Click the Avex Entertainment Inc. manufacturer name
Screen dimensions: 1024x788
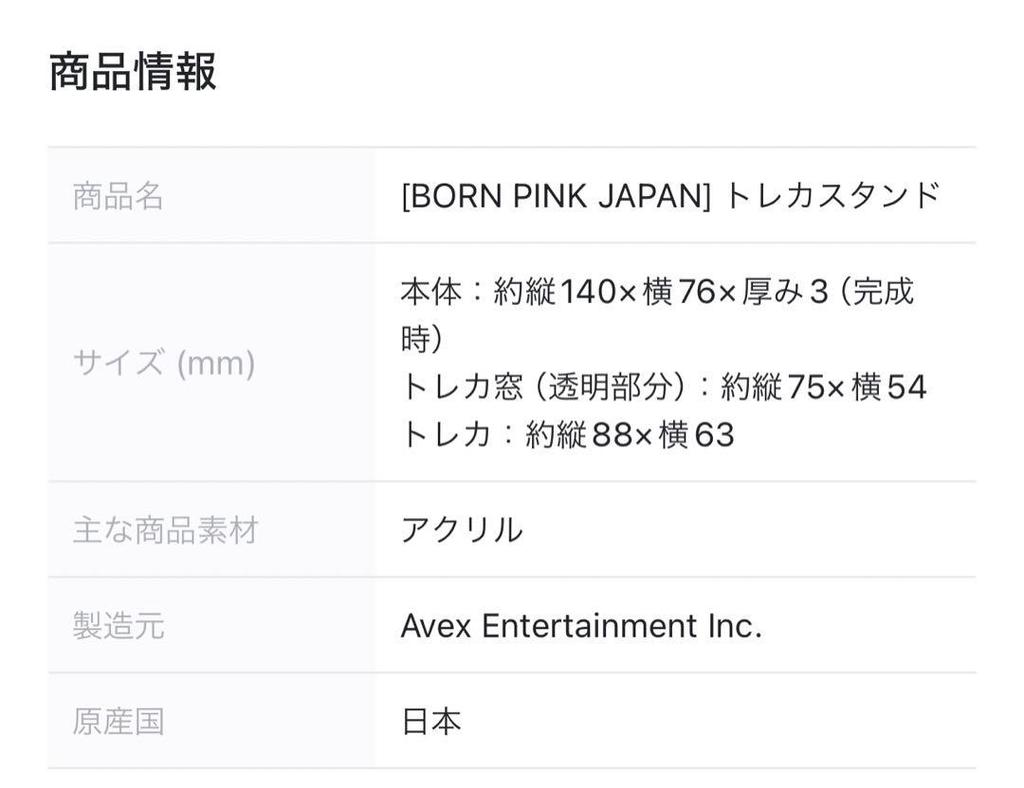581,626
